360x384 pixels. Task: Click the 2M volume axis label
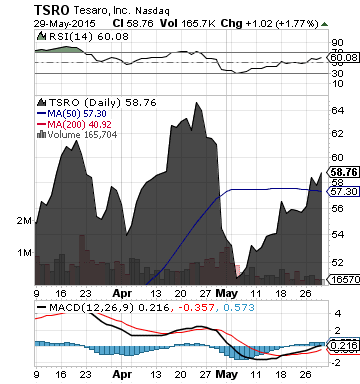[24, 221]
